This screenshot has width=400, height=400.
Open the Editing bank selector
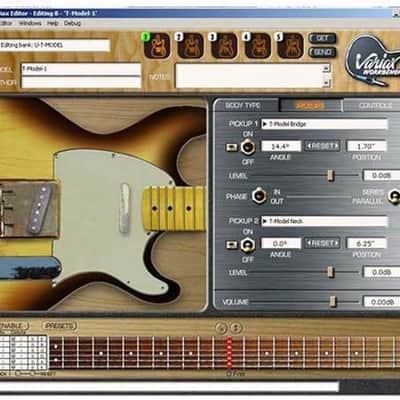pos(54,45)
